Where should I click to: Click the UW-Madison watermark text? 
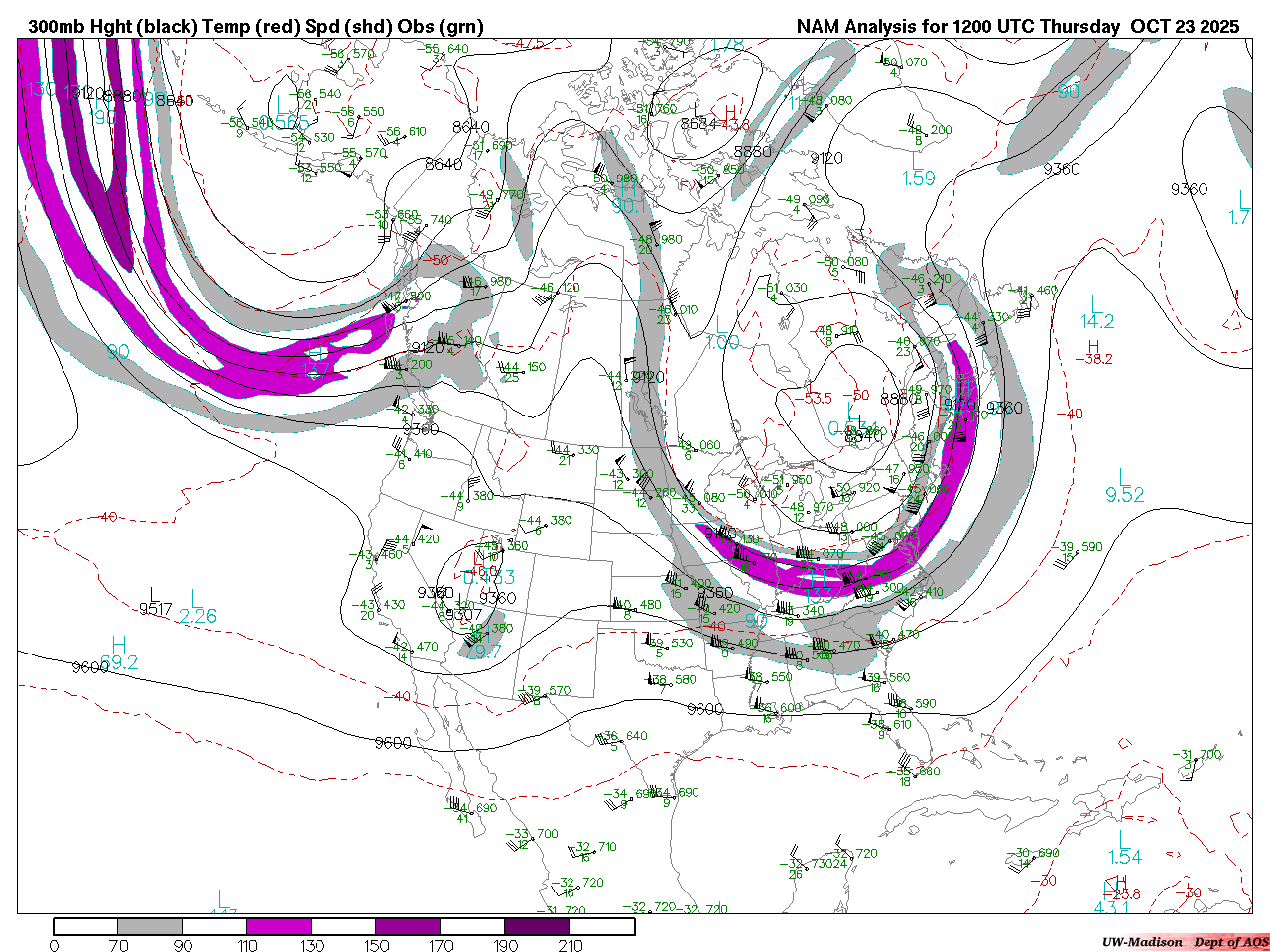click(x=1141, y=942)
